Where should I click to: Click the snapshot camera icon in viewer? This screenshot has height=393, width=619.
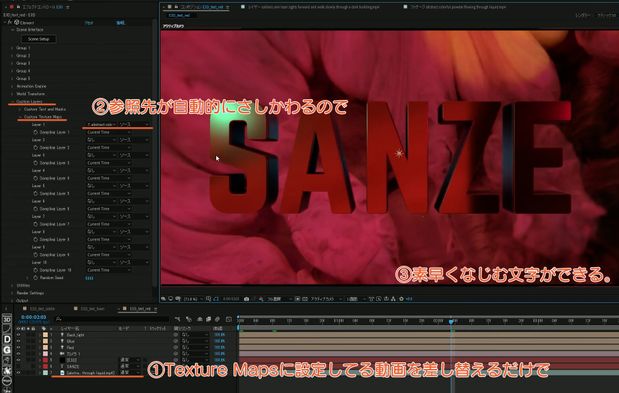pyautogui.click(x=246, y=299)
